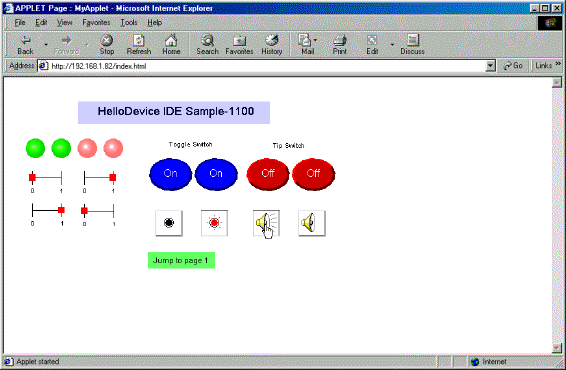566x370 pixels.
Task: Click the Discuss toolbar icon
Action: click(412, 44)
